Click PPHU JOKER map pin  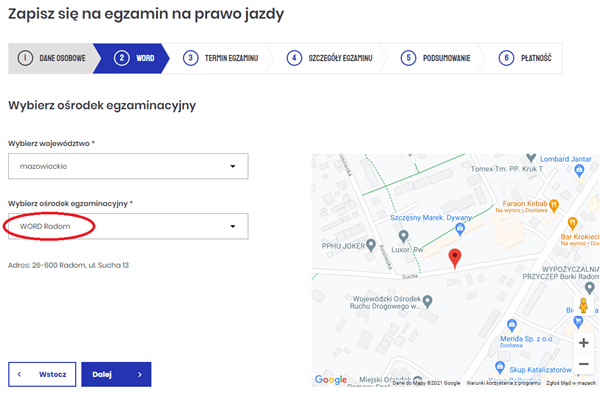371,245
